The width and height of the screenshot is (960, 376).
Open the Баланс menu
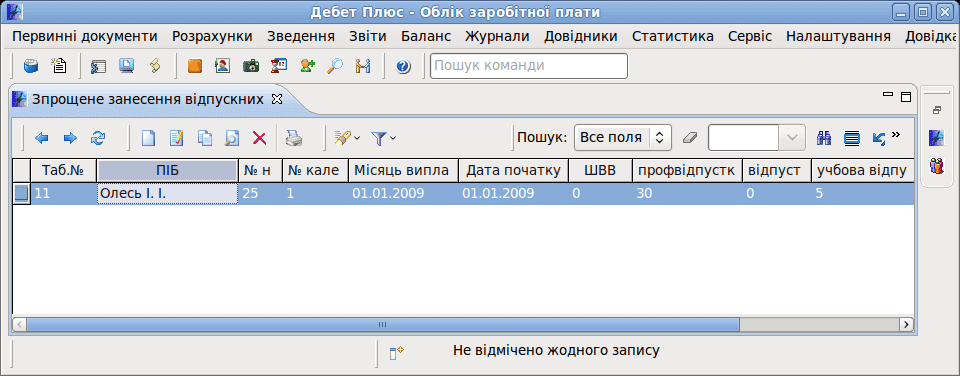click(426, 36)
